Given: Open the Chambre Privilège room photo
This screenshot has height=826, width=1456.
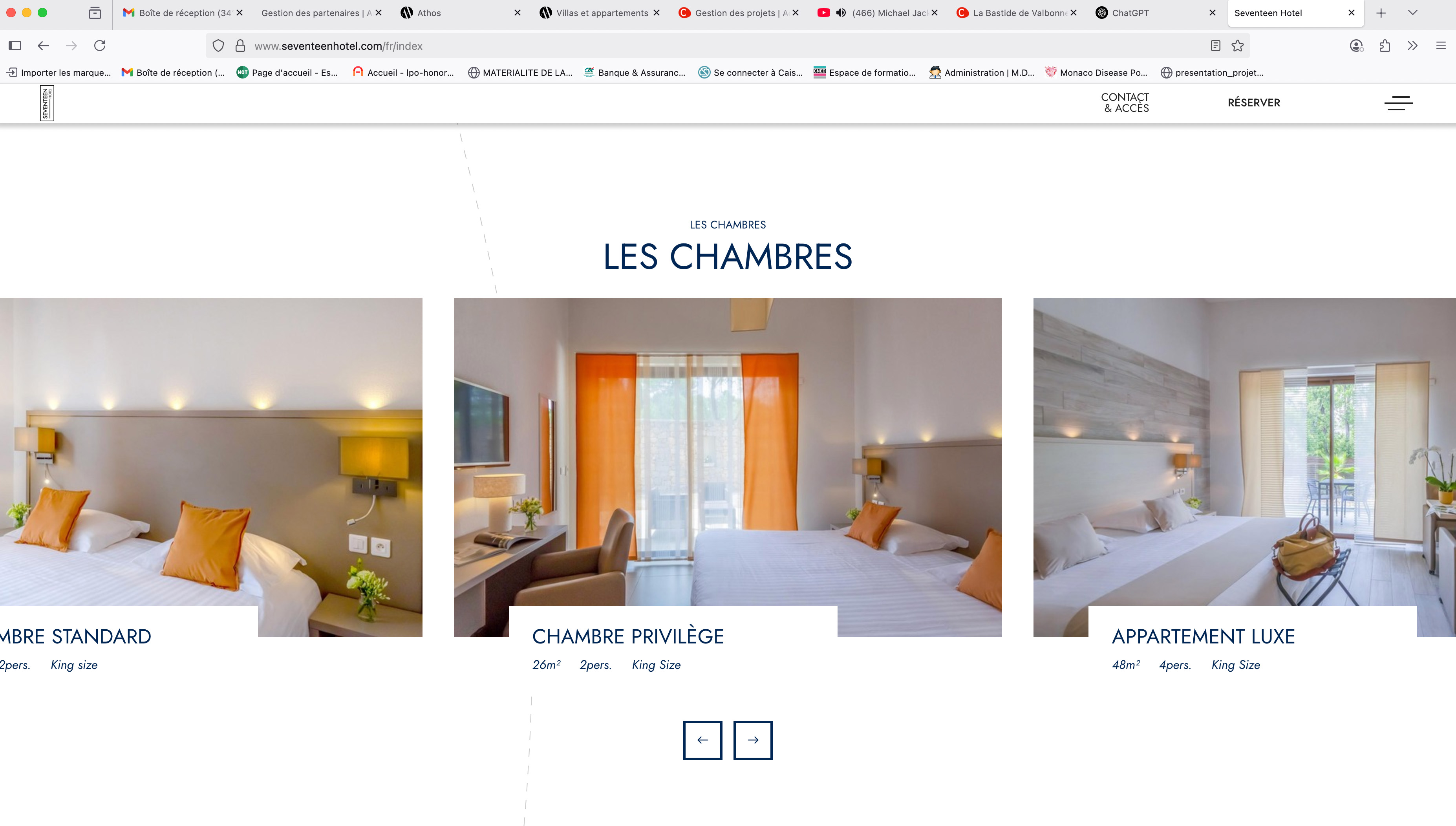Looking at the screenshot, I should click(728, 467).
